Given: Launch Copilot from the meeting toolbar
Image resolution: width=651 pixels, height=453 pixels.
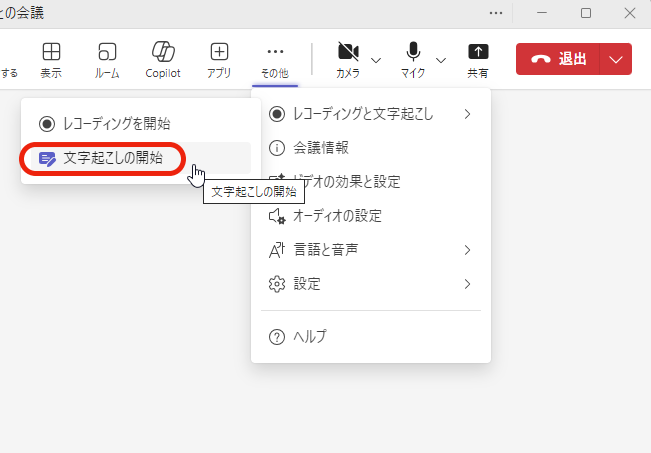Looking at the screenshot, I should coord(163,60).
